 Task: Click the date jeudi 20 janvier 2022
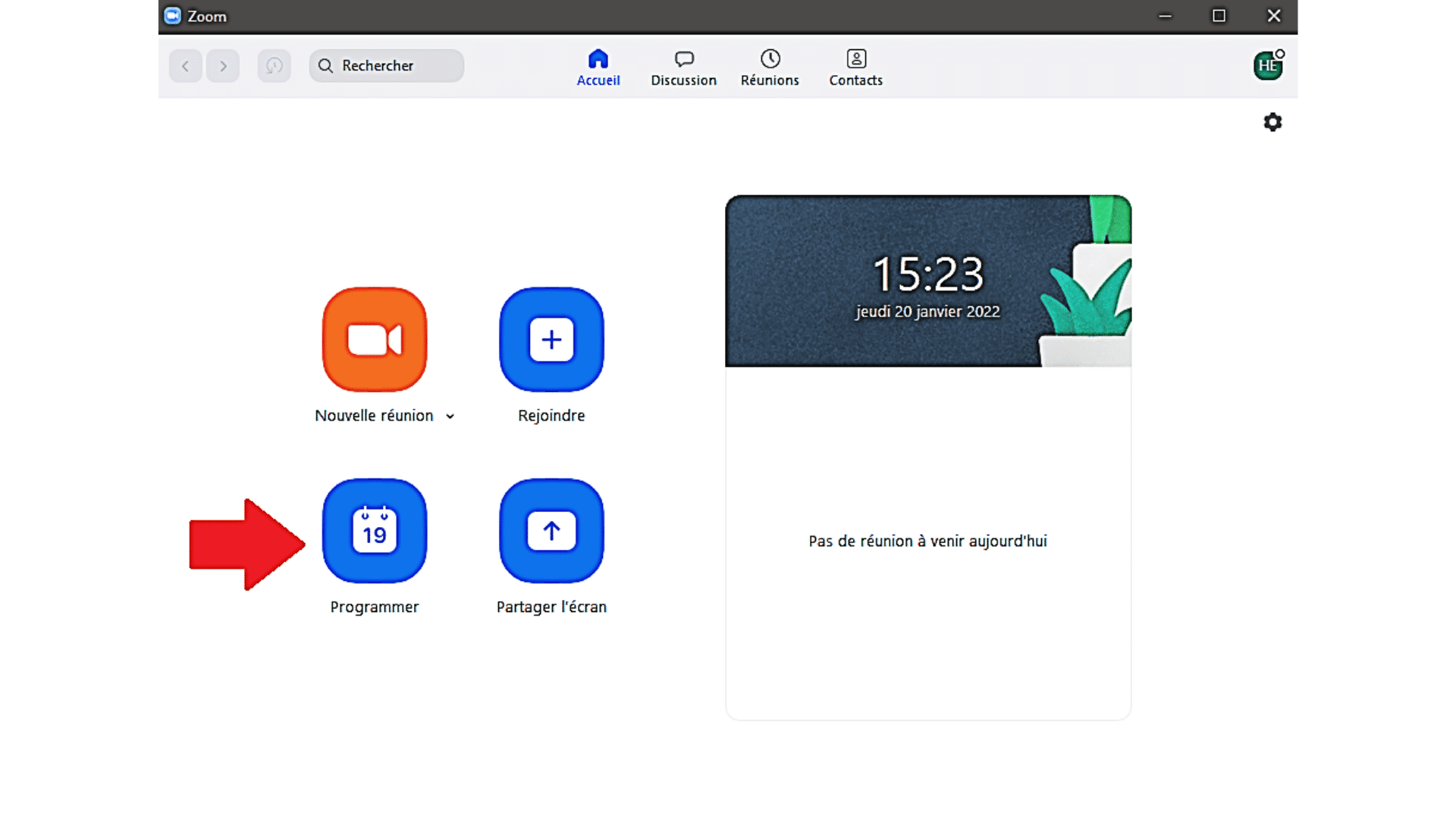[x=928, y=312]
